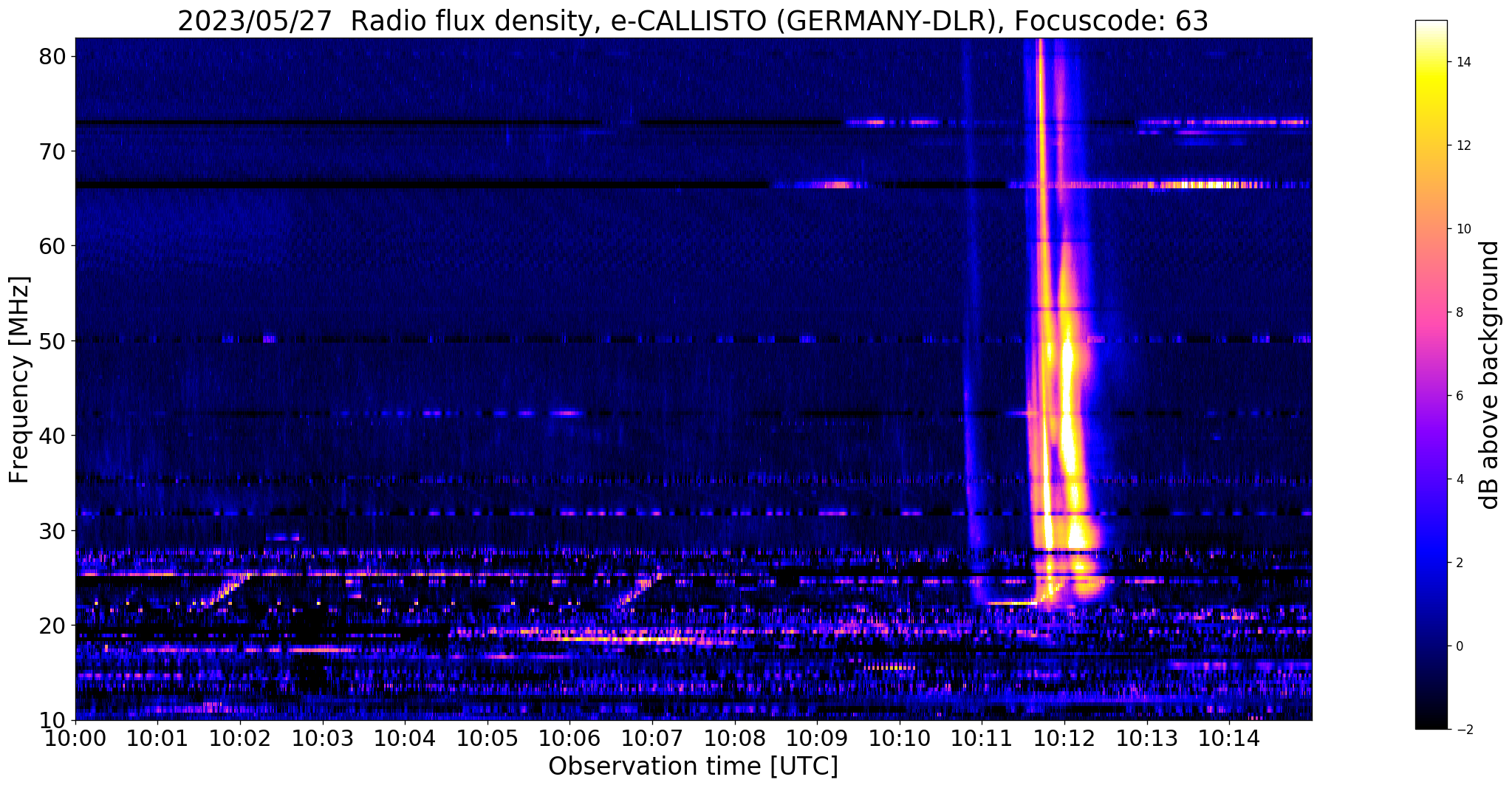Click the colorbar 2 dB tick label
The image size is (1512, 788).
coord(1460,563)
